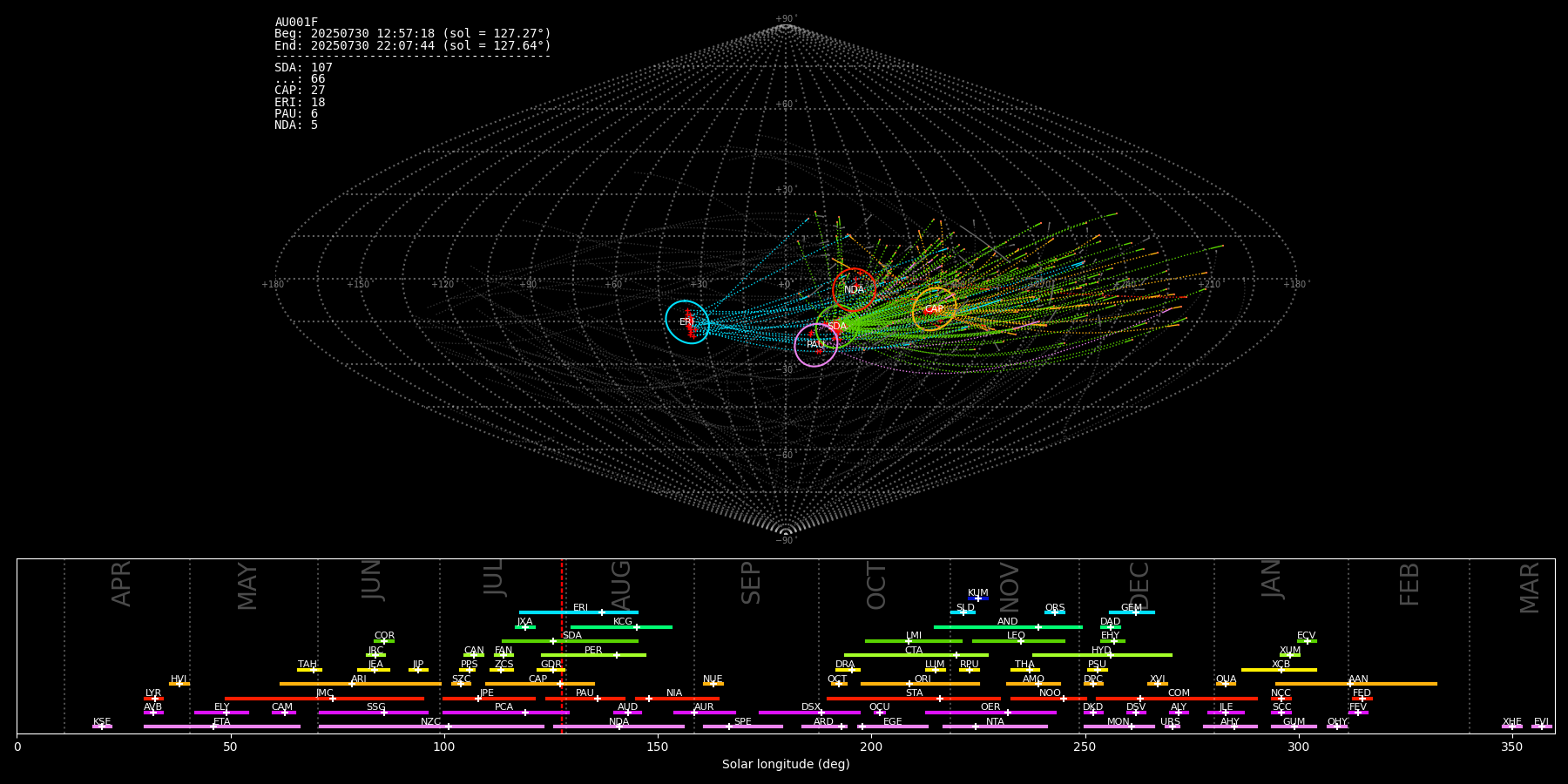Select the orange CAP bar in the timeline

[540, 684]
